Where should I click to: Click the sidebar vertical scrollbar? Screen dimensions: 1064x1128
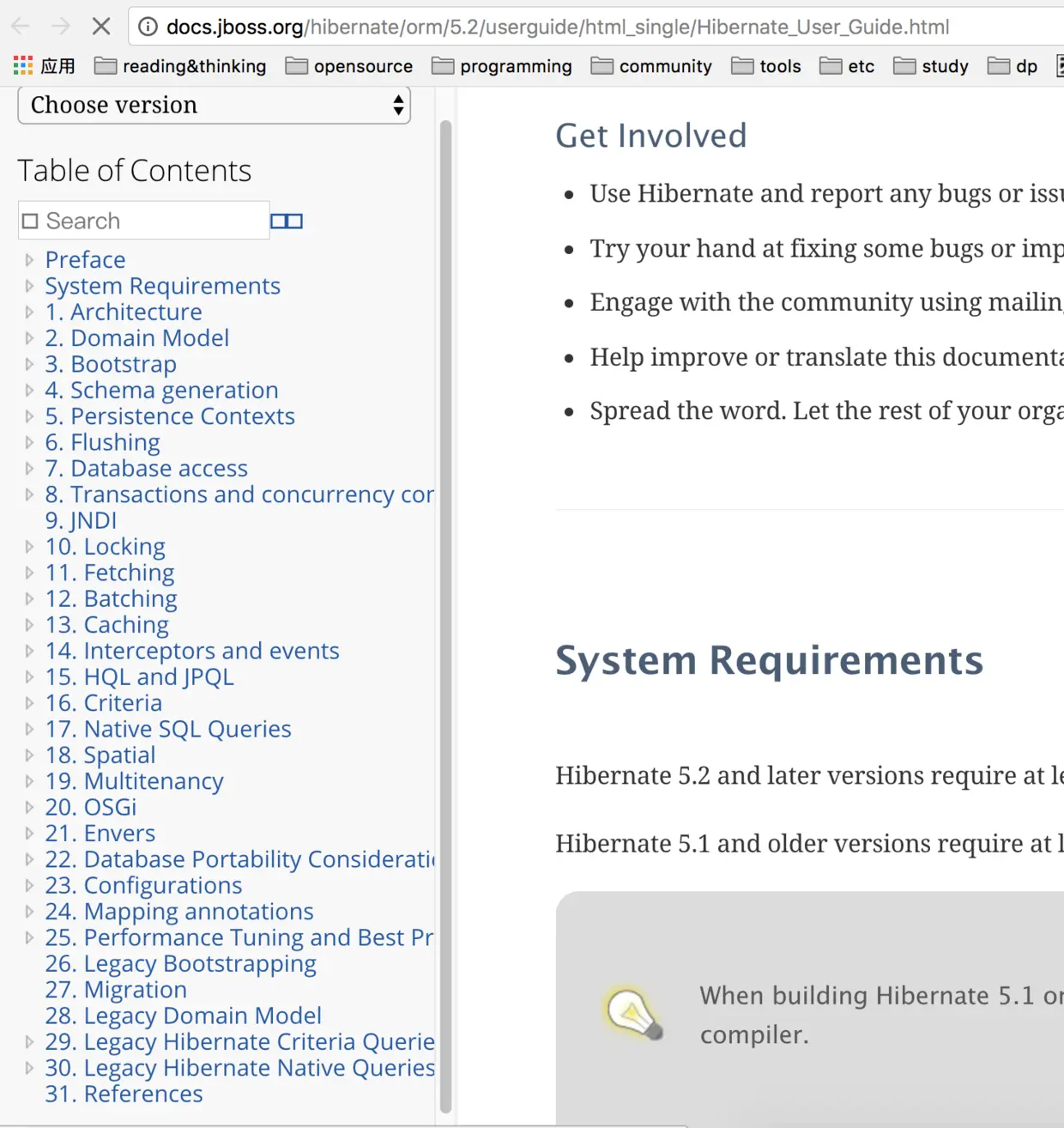pos(445,616)
